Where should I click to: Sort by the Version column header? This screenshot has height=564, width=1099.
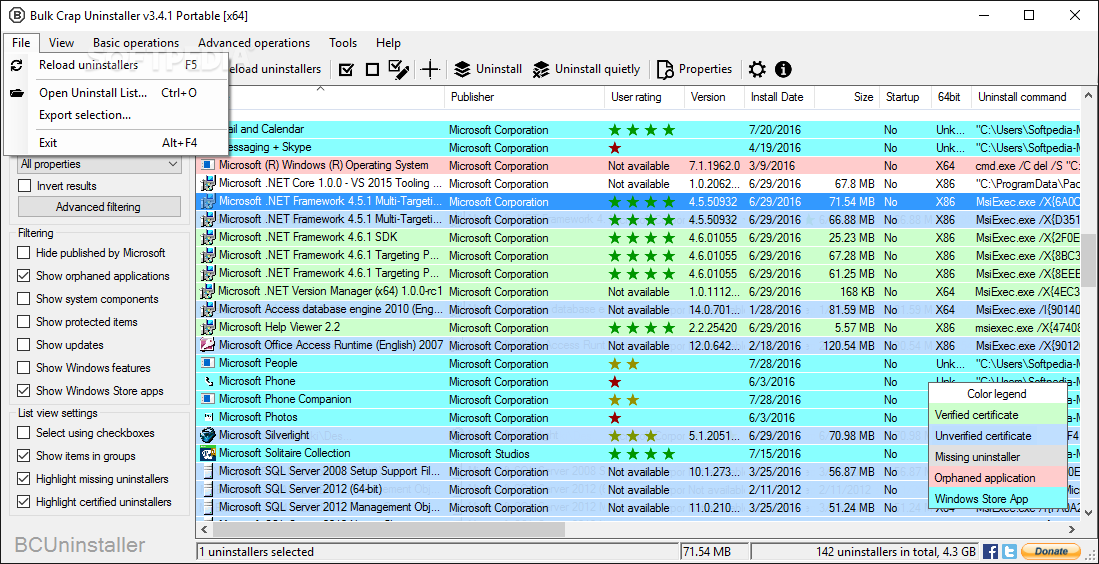click(714, 97)
